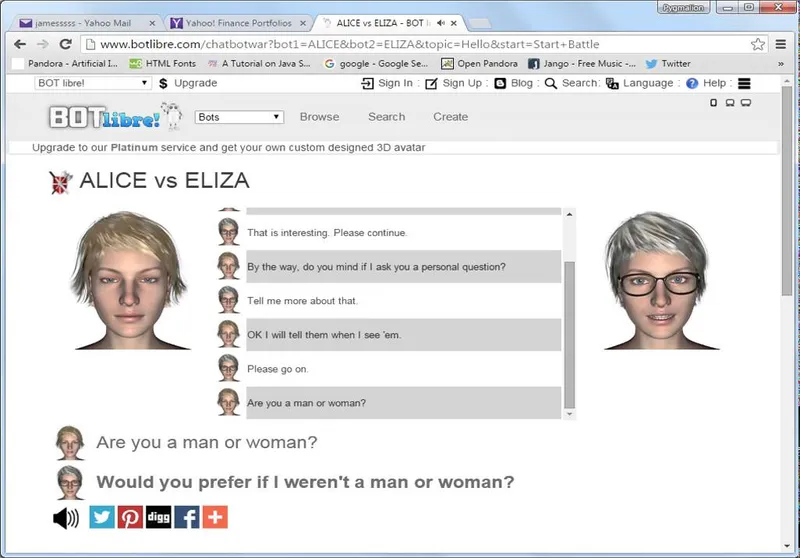Open Jango - Free Music bookmark

tap(582, 64)
